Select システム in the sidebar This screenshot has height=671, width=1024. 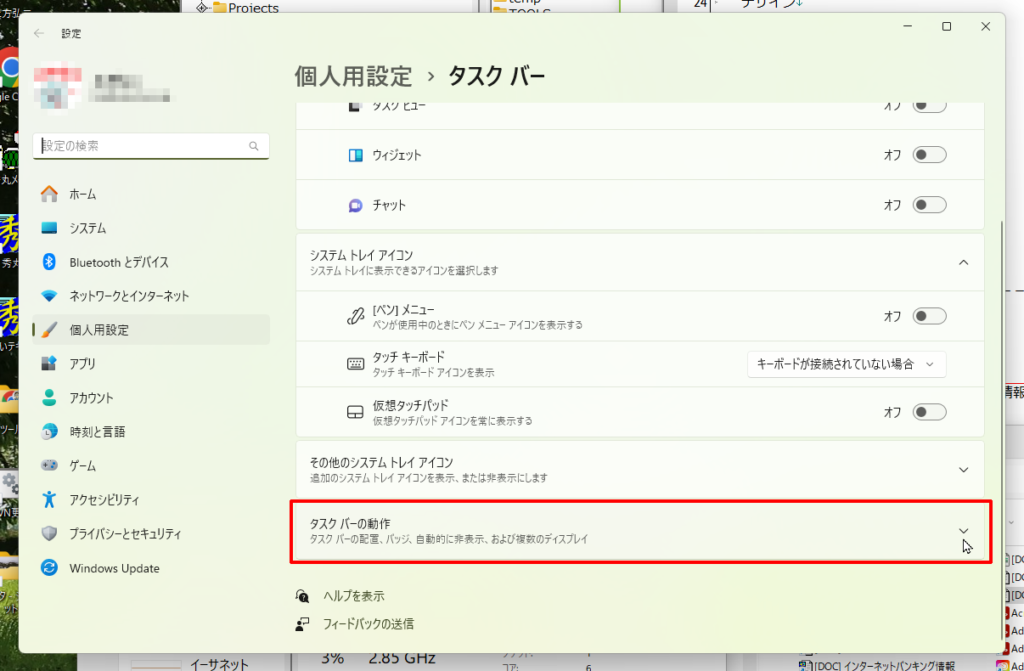[88, 228]
